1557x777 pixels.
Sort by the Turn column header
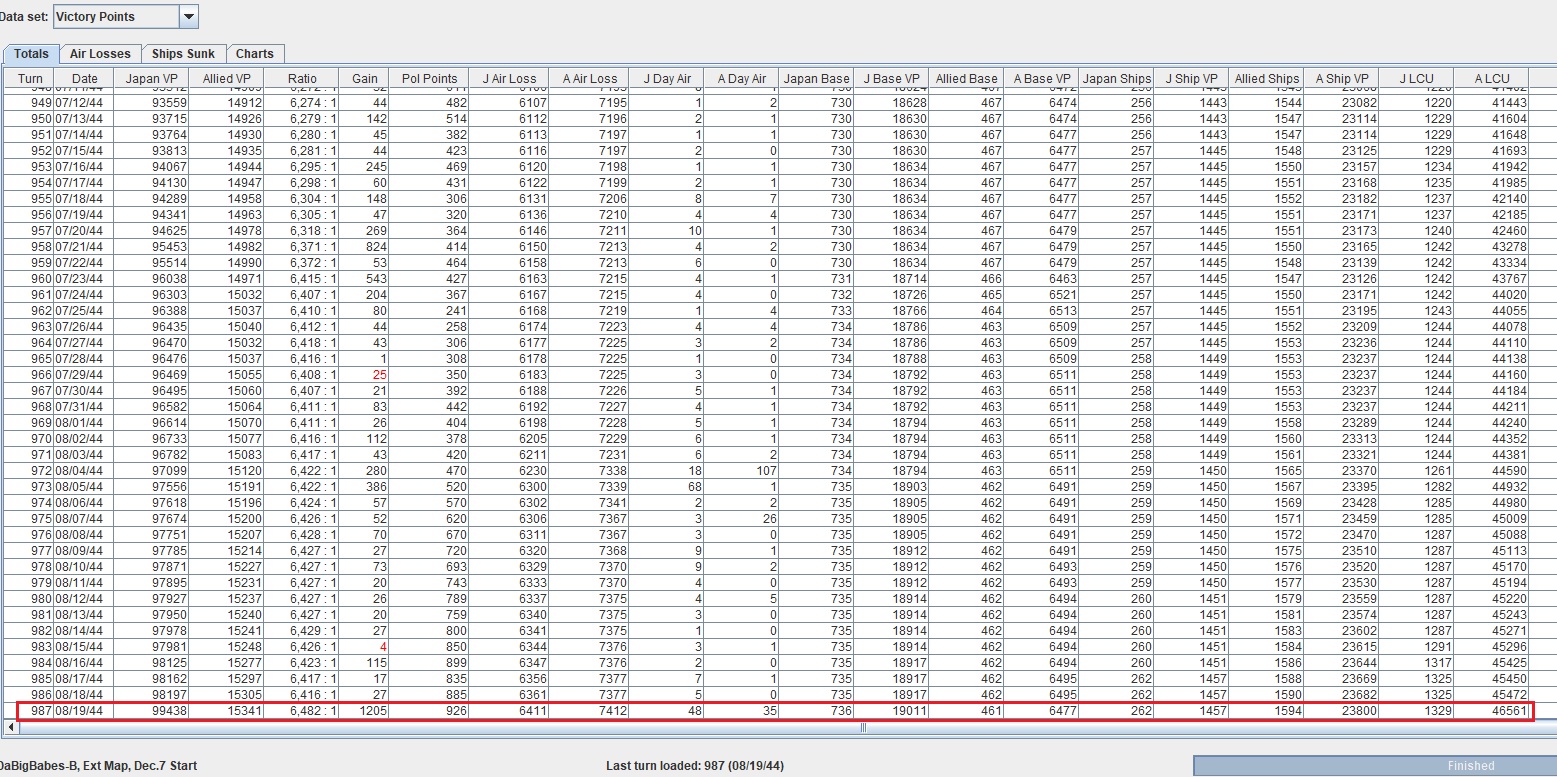30,78
